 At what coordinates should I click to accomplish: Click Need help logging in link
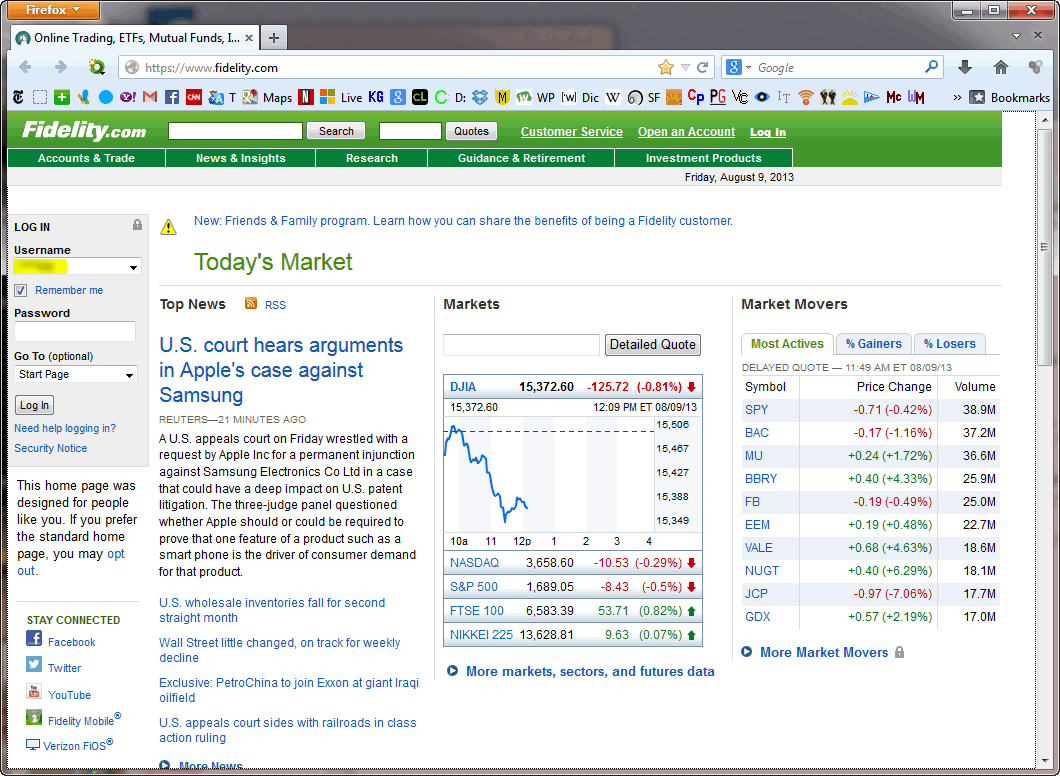tap(65, 428)
